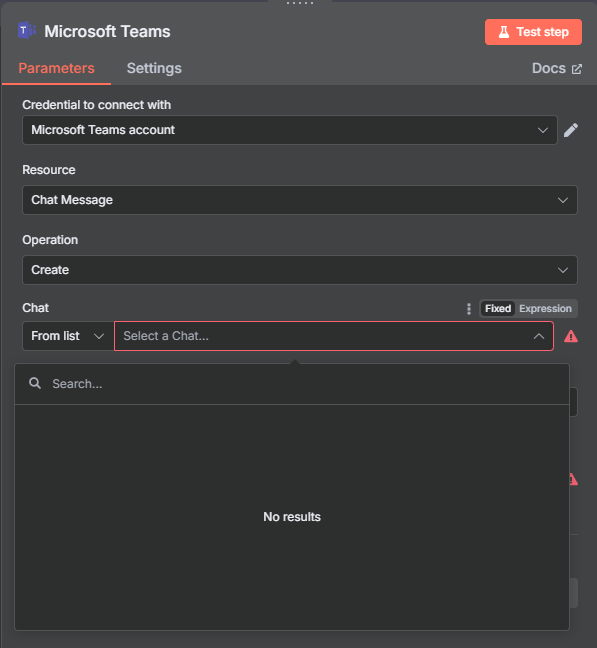Switch to the Settings tab

click(154, 68)
